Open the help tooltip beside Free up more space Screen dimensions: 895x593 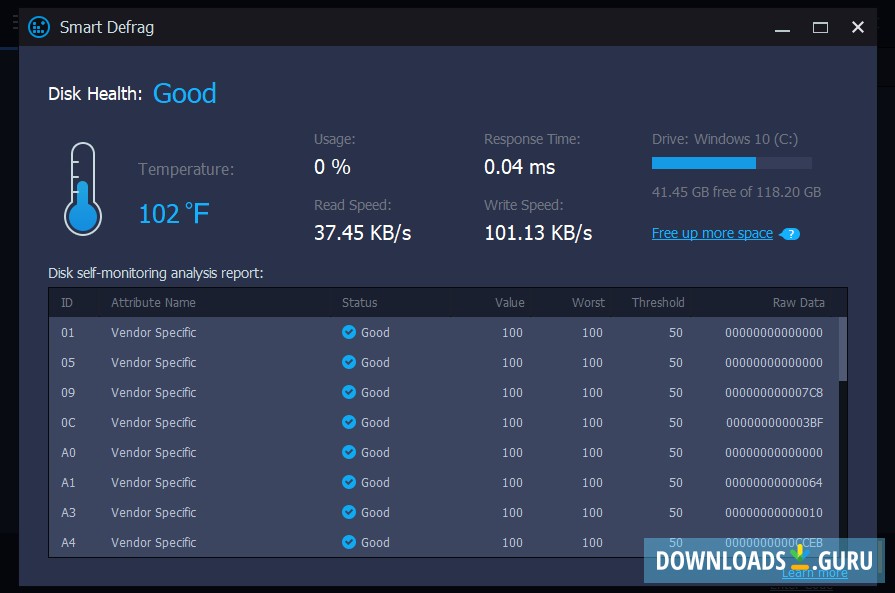(x=789, y=233)
